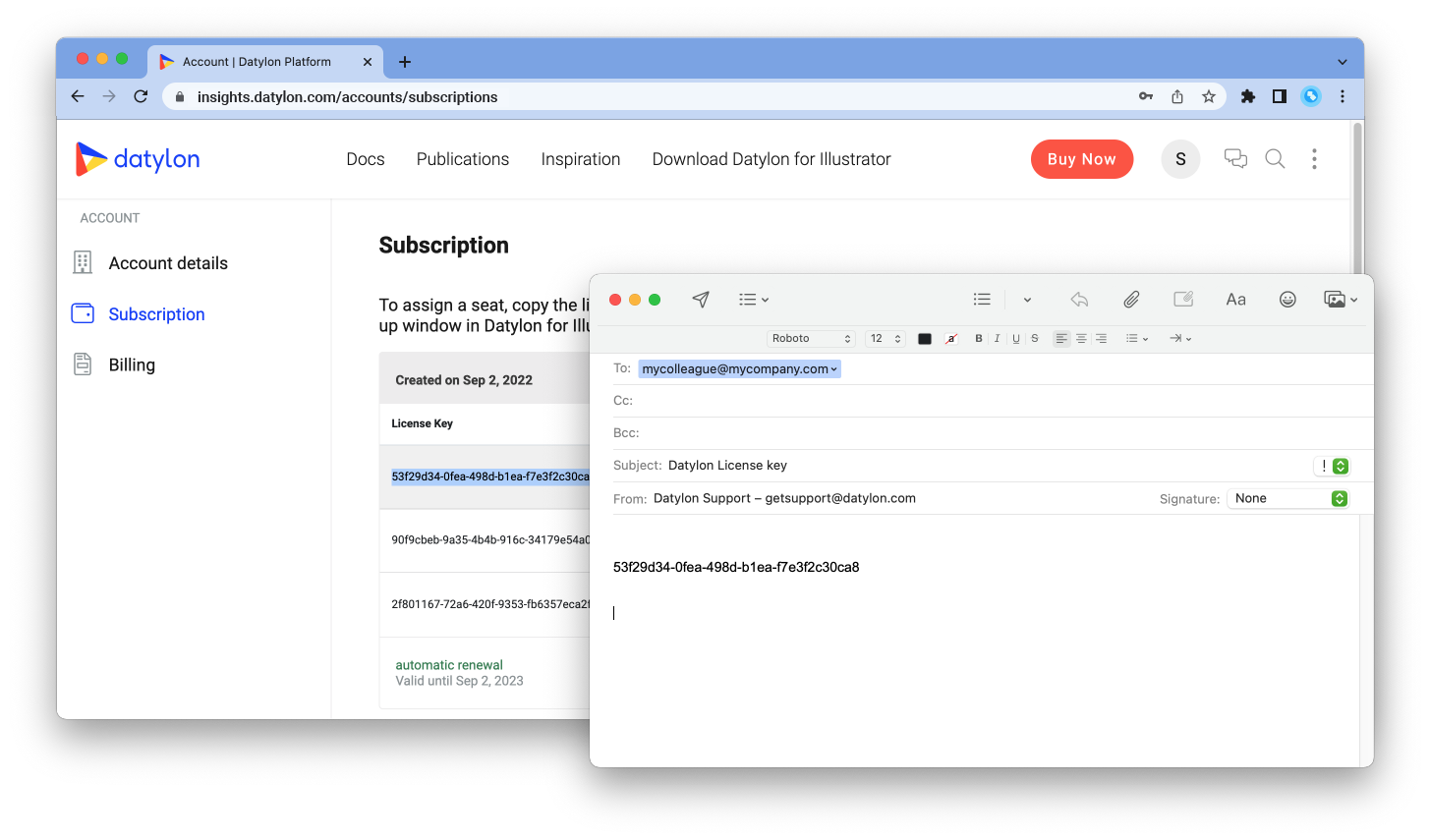Open the photo browser dropdown in Mail
The height and width of the screenshot is (840, 1429).
coord(1341,300)
